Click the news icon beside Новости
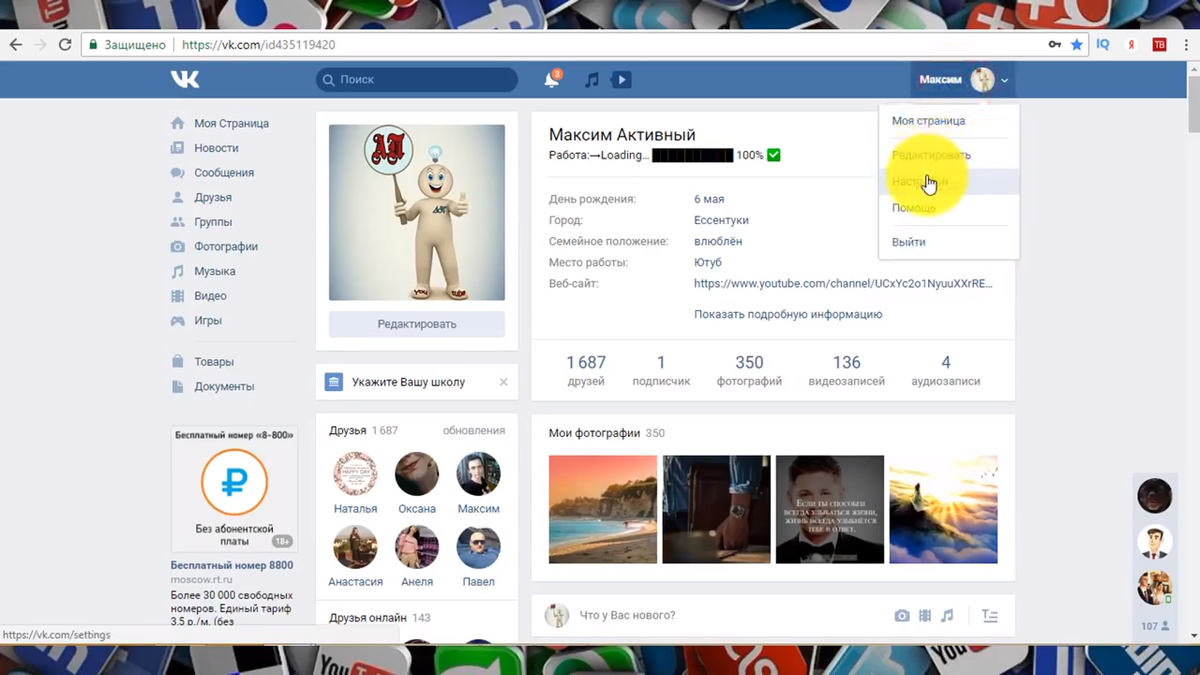Viewport: 1200px width, 675px height. [x=177, y=148]
